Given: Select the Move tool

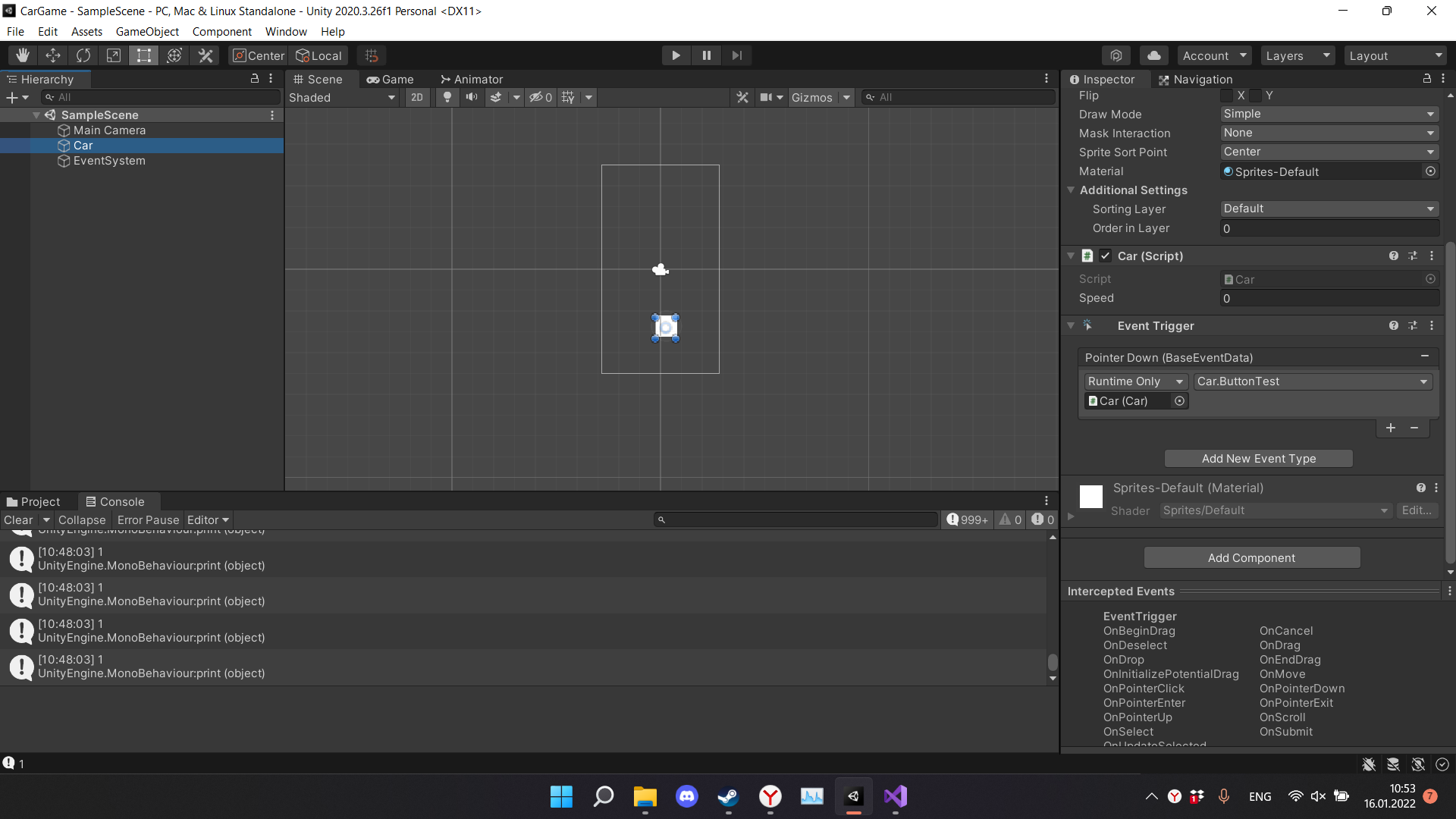Looking at the screenshot, I should [53, 55].
